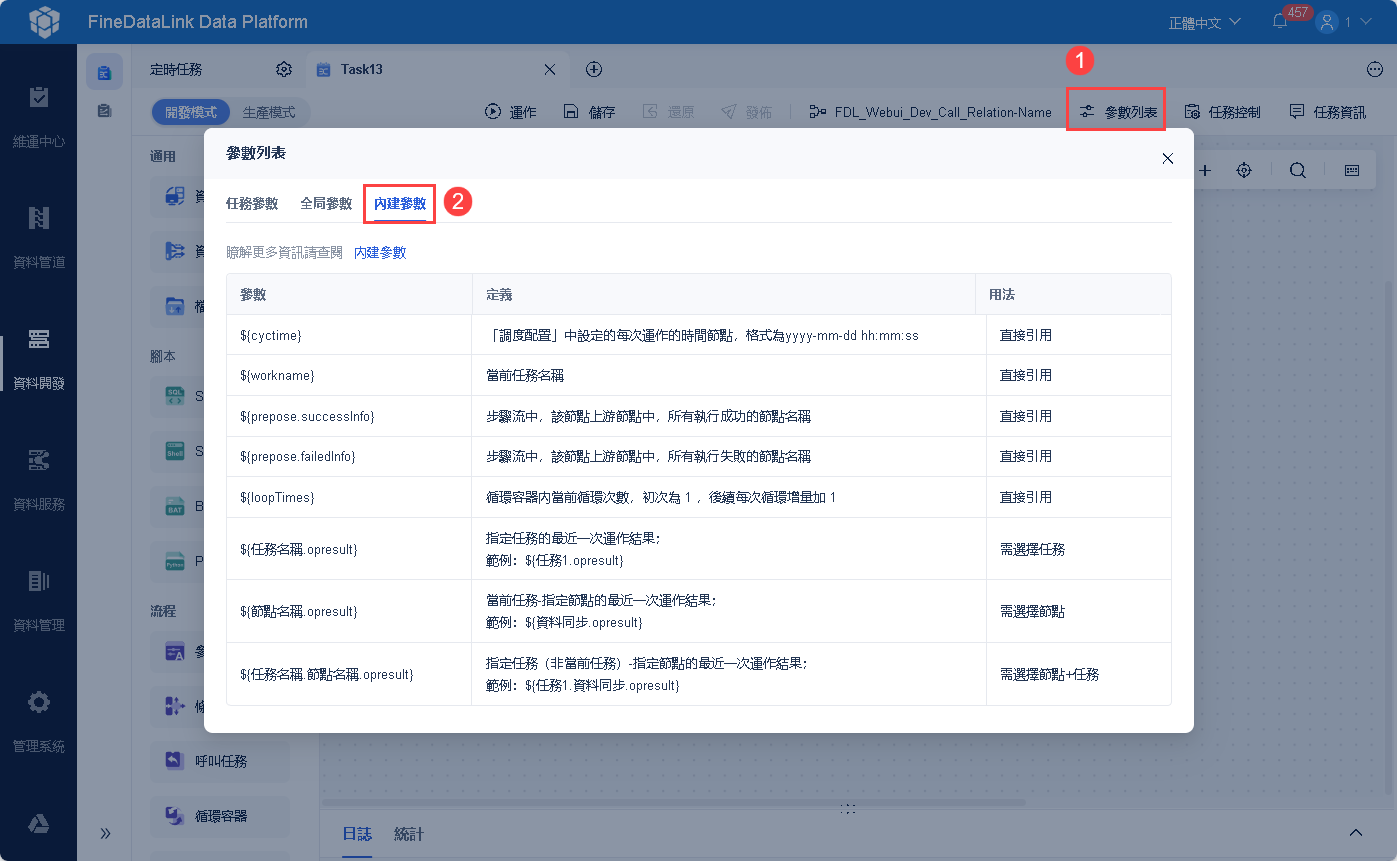Viewport: 1397px width, 861px height.
Task: Click the ${workname} parameter cell
Action: [x=349, y=375]
